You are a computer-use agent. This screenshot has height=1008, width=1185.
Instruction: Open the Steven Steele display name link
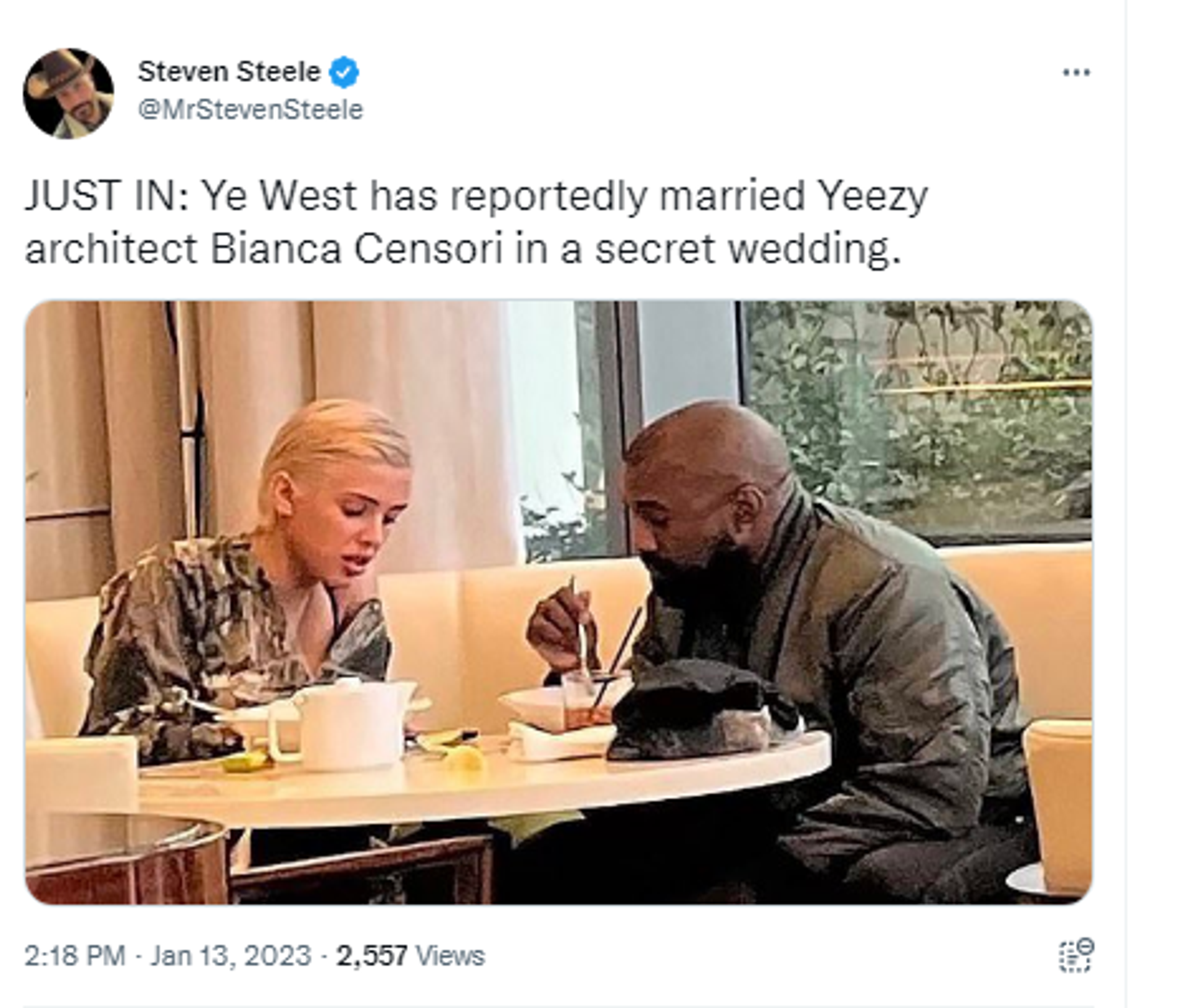point(229,72)
